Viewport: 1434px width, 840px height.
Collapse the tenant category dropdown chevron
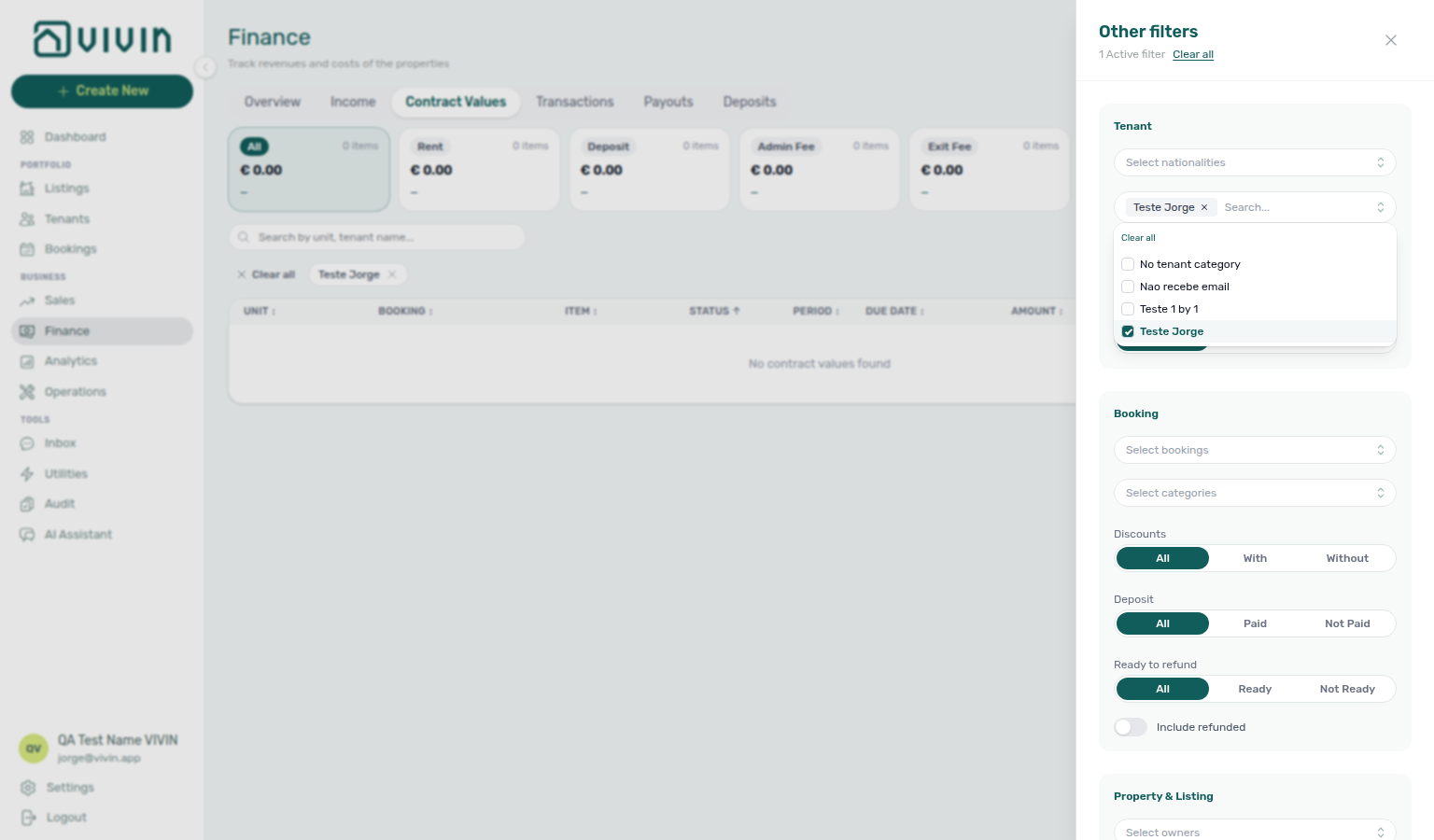click(1381, 207)
